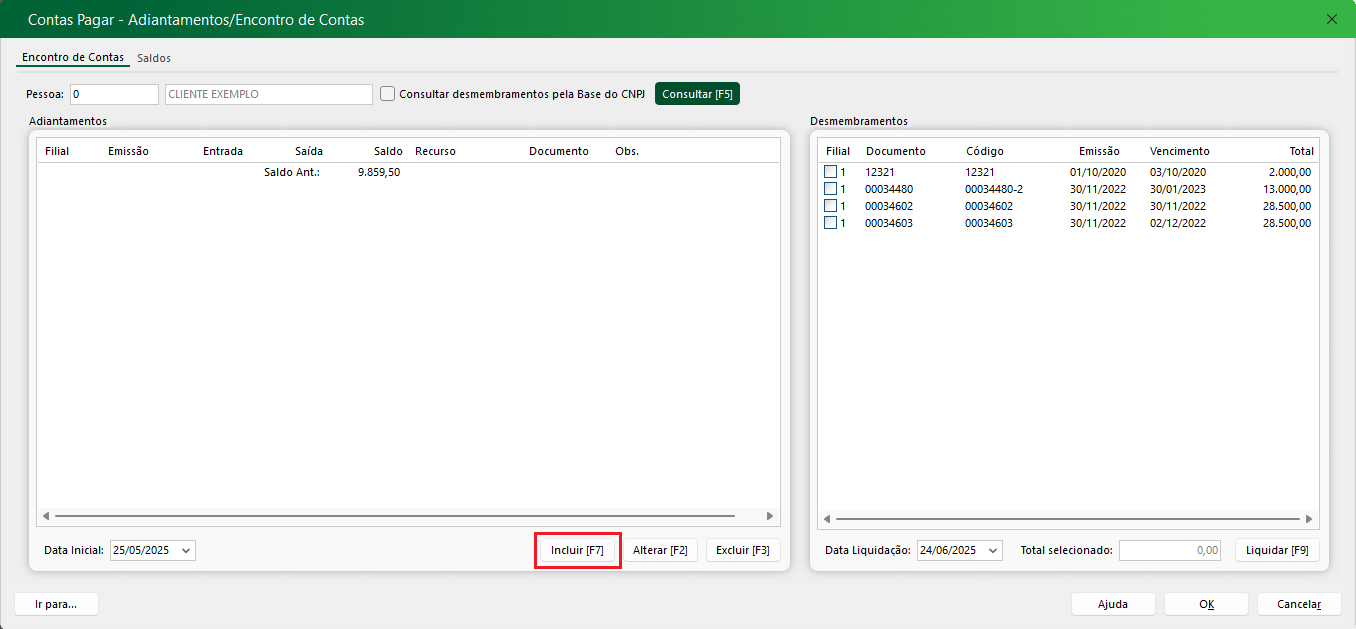Close the Contas Pagar window
This screenshot has width=1356, height=629.
click(x=1331, y=19)
